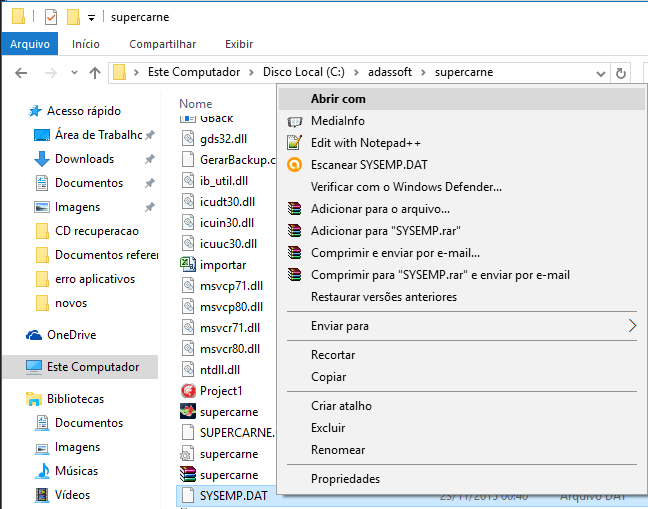Choose Abrir com in context menu

[462, 99]
